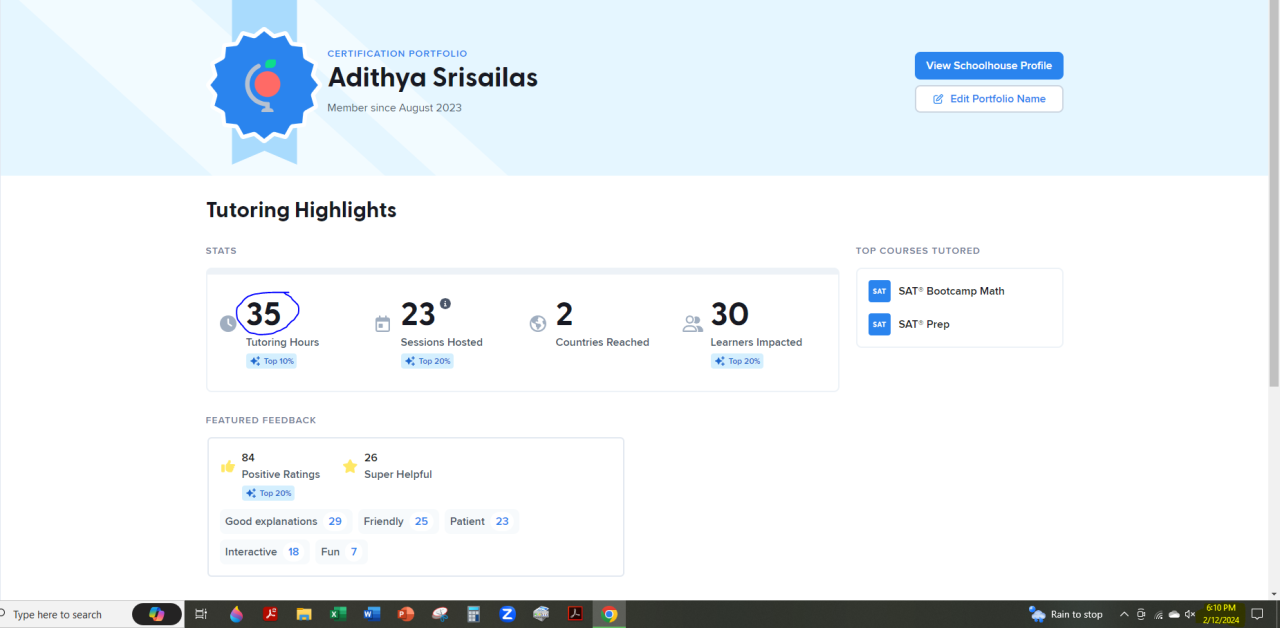Open Task View on the taskbar
Image resolution: width=1280 pixels, height=628 pixels.
(201, 614)
